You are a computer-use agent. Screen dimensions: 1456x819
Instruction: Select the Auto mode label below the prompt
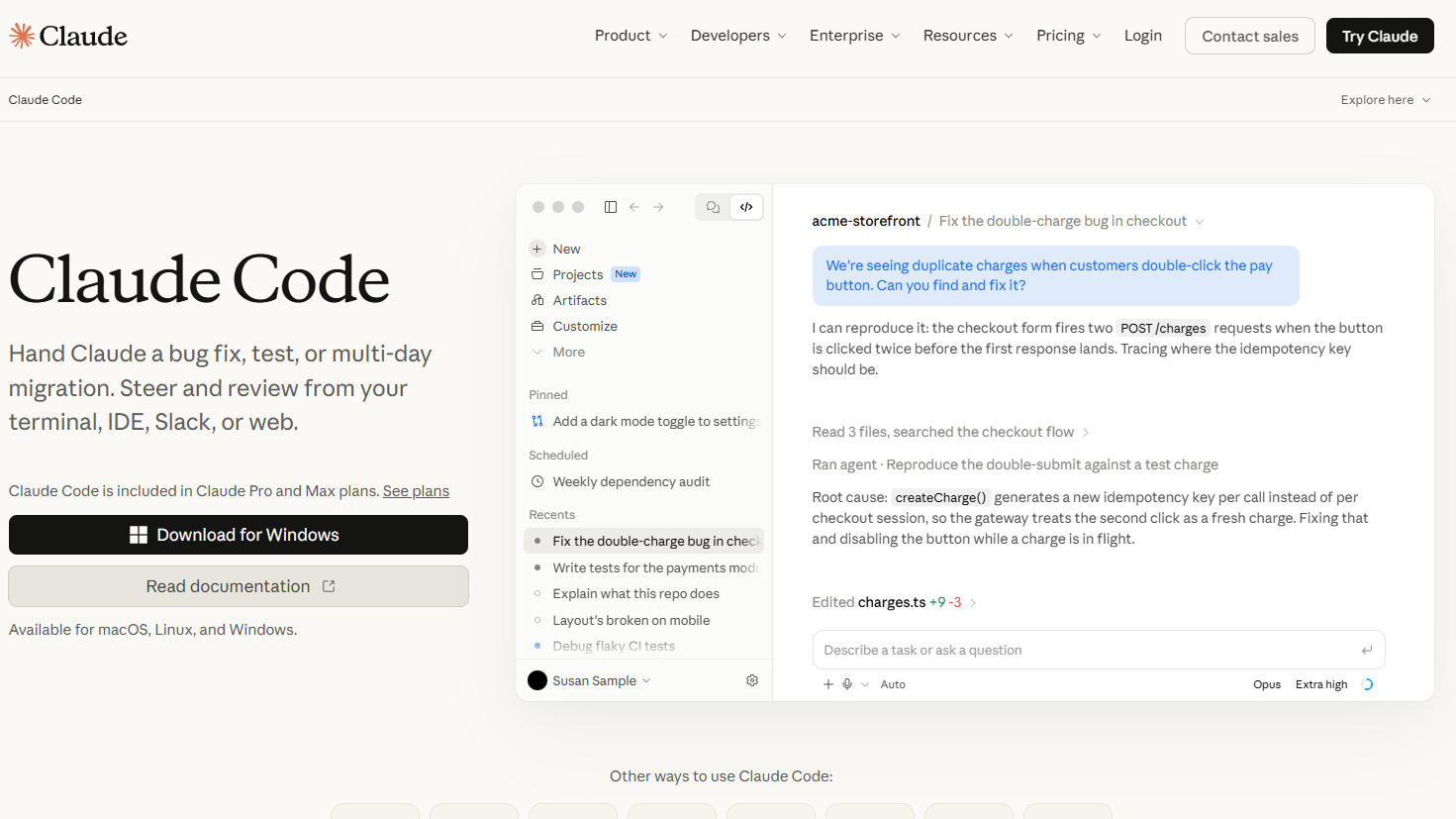coord(893,684)
